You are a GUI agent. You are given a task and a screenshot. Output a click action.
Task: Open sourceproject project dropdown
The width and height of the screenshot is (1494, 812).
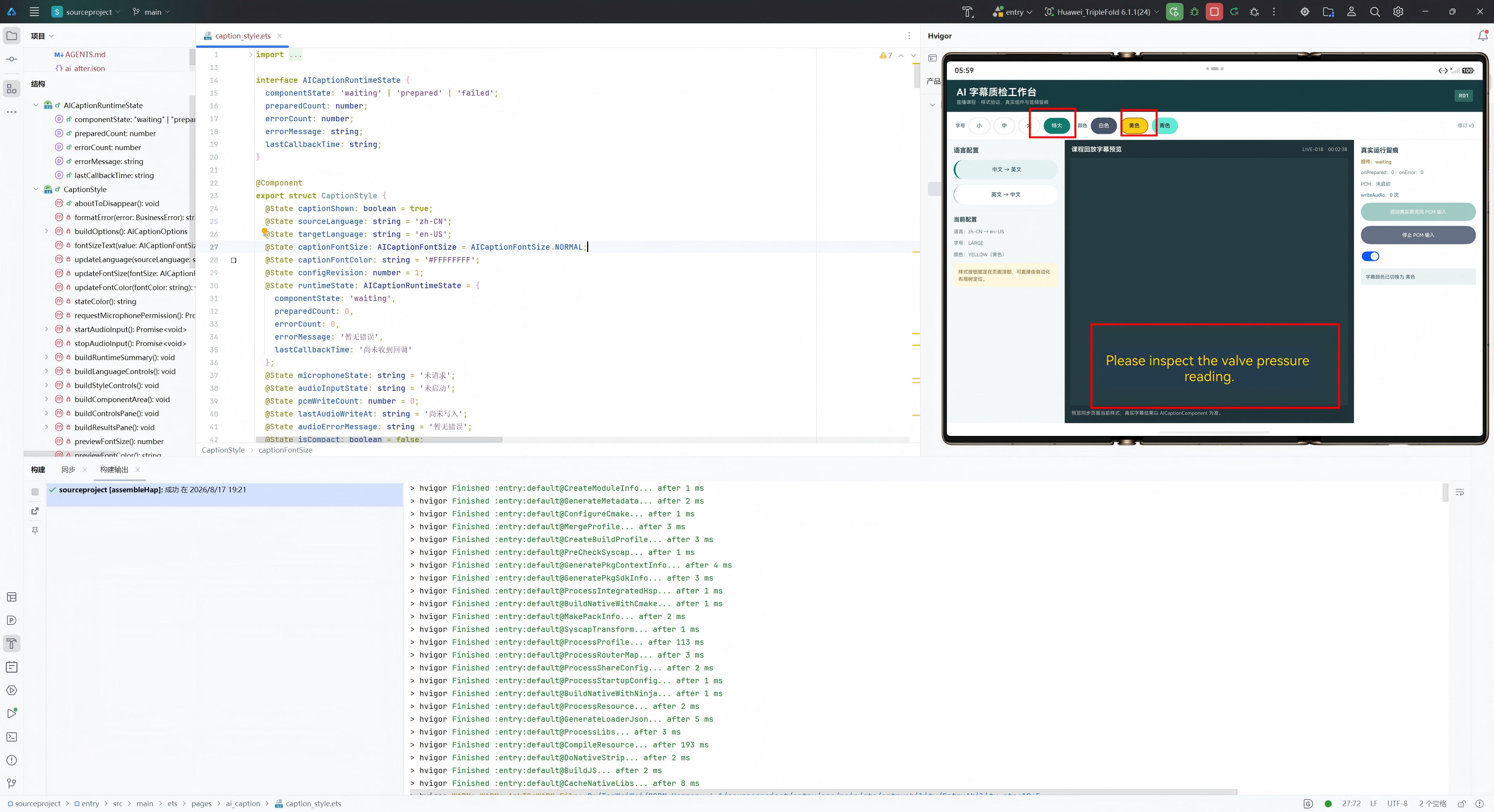[86, 12]
